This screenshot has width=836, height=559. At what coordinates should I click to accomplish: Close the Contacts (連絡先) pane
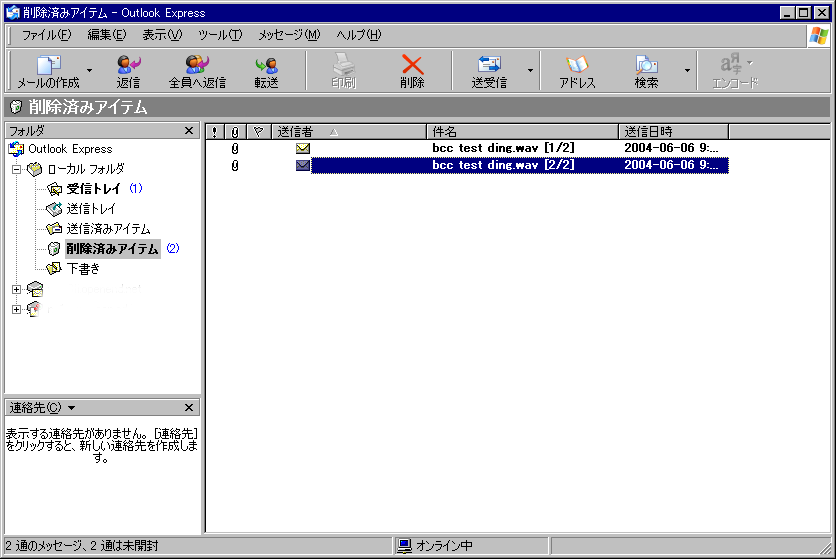(x=189, y=408)
